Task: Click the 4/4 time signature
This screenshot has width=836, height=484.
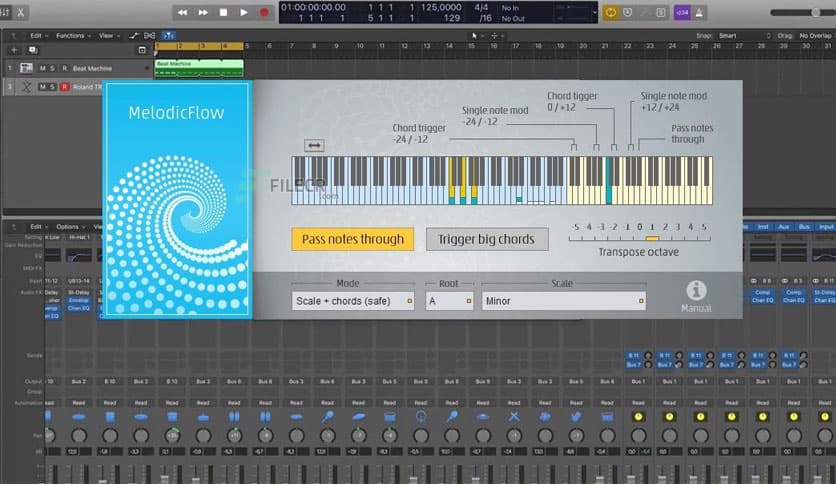Action: 481,7
